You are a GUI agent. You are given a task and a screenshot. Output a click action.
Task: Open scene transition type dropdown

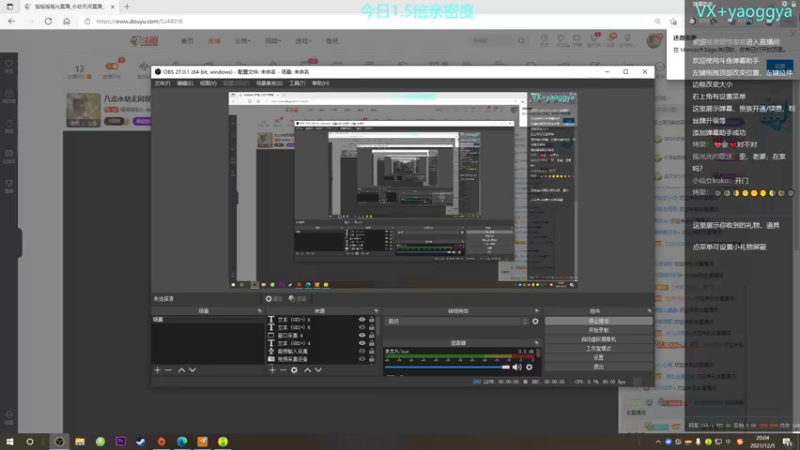pyautogui.click(x=457, y=321)
